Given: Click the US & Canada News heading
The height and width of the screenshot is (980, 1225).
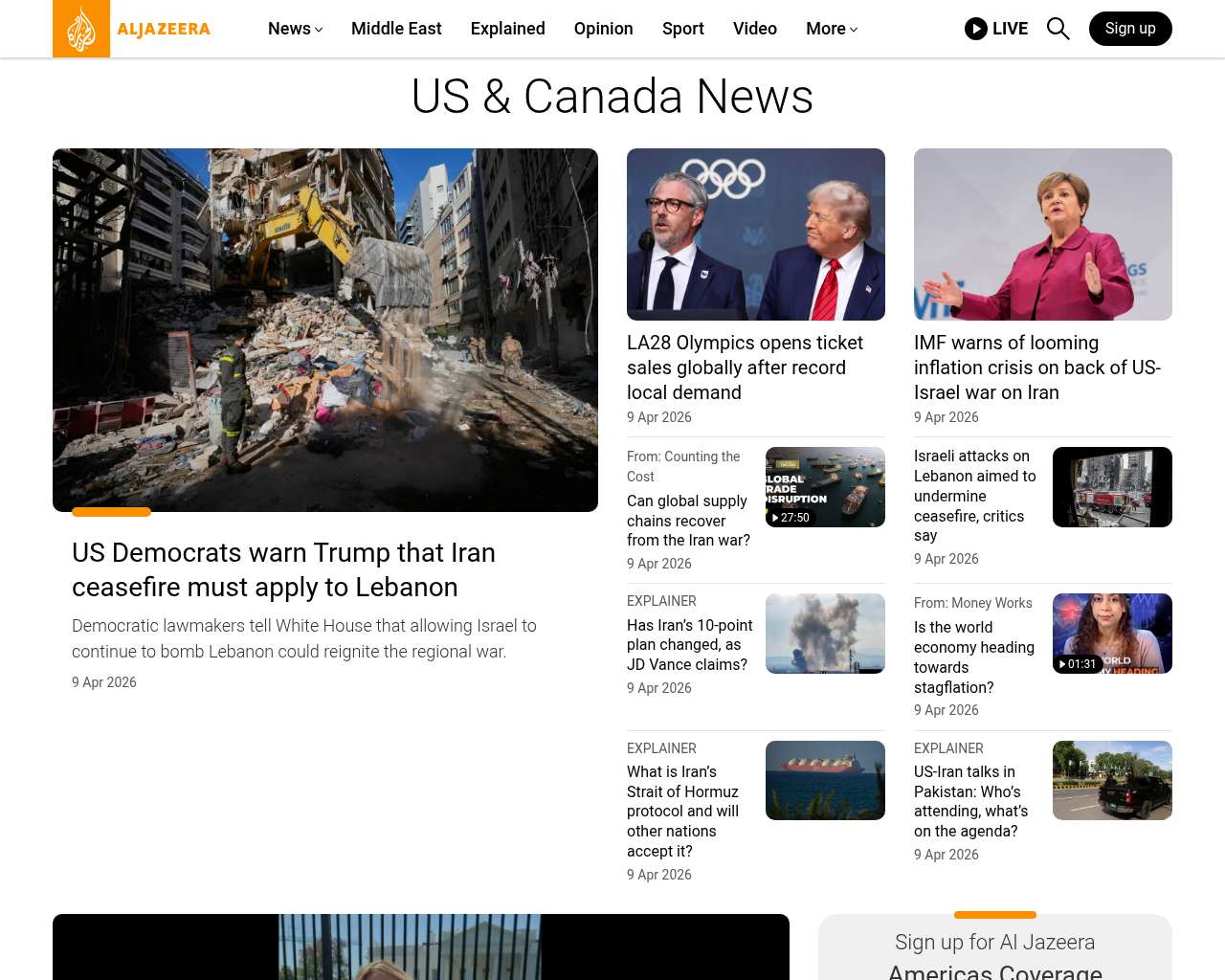Looking at the screenshot, I should click(612, 97).
